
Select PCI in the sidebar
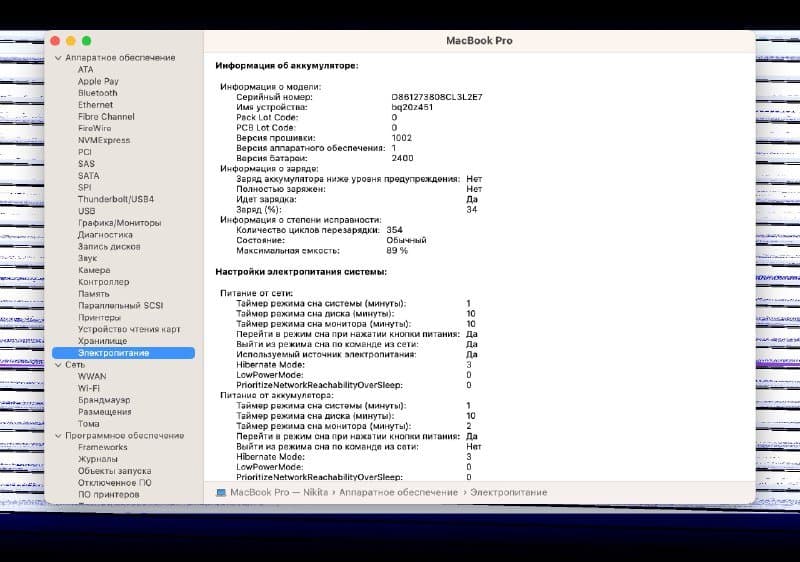click(85, 152)
